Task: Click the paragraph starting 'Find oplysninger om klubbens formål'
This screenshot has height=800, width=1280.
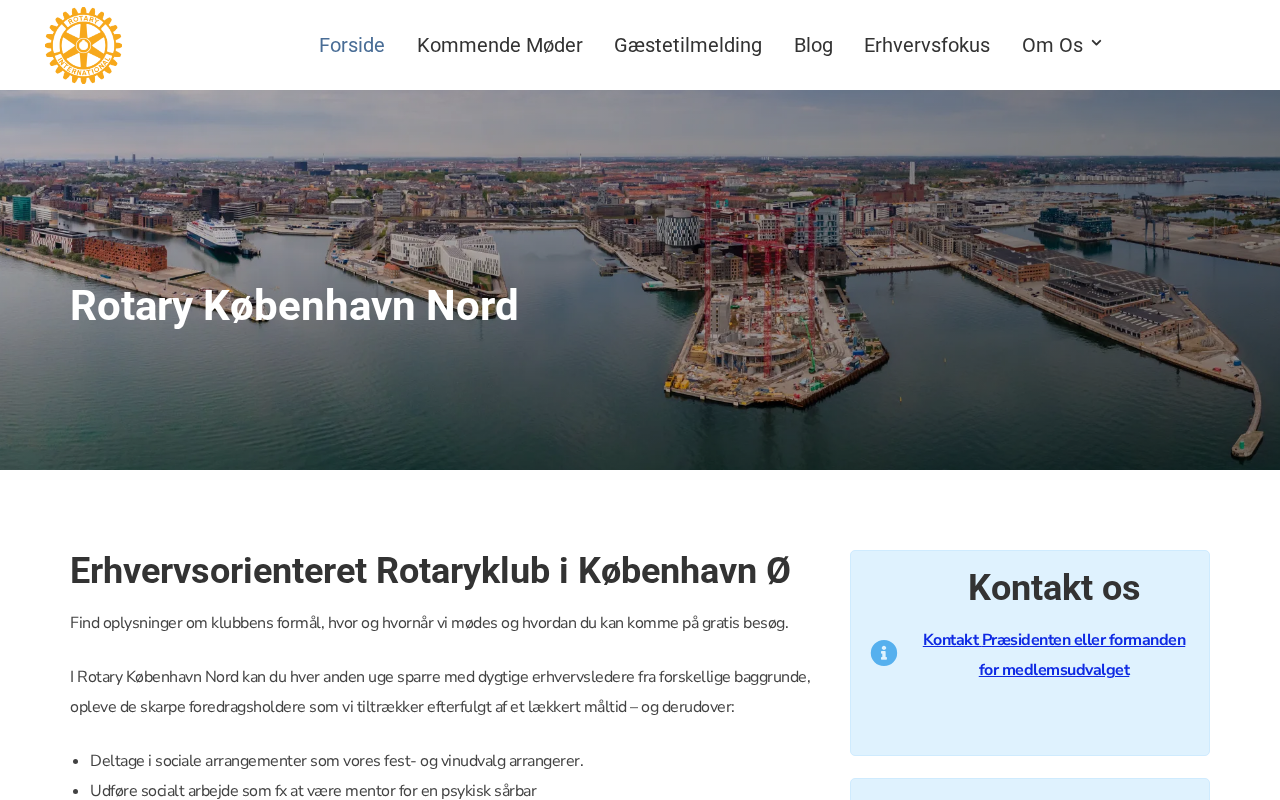Action: pos(429,623)
